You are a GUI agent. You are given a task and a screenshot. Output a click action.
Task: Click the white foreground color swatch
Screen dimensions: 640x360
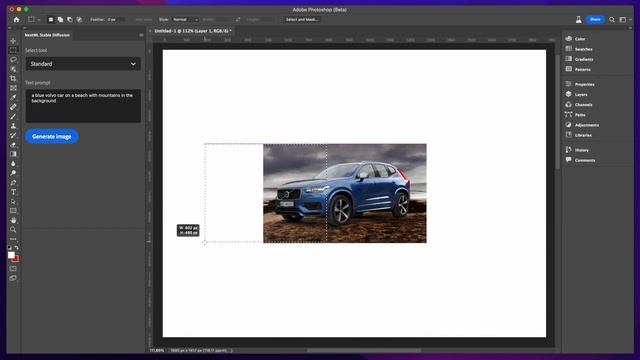[x=11, y=254]
